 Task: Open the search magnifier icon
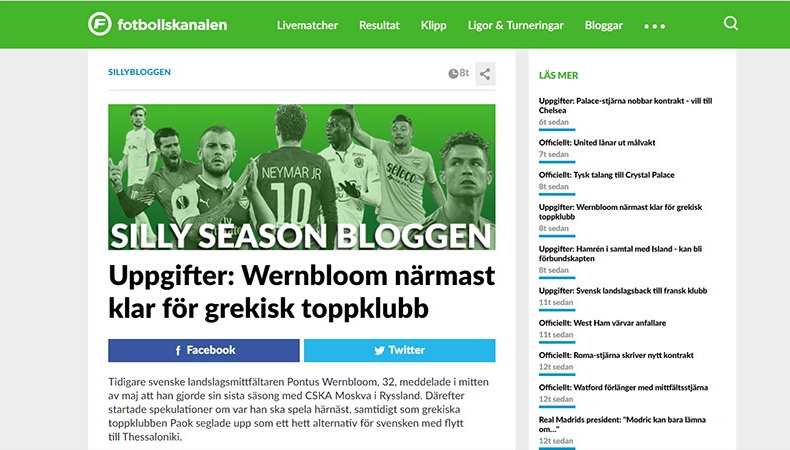(x=731, y=23)
